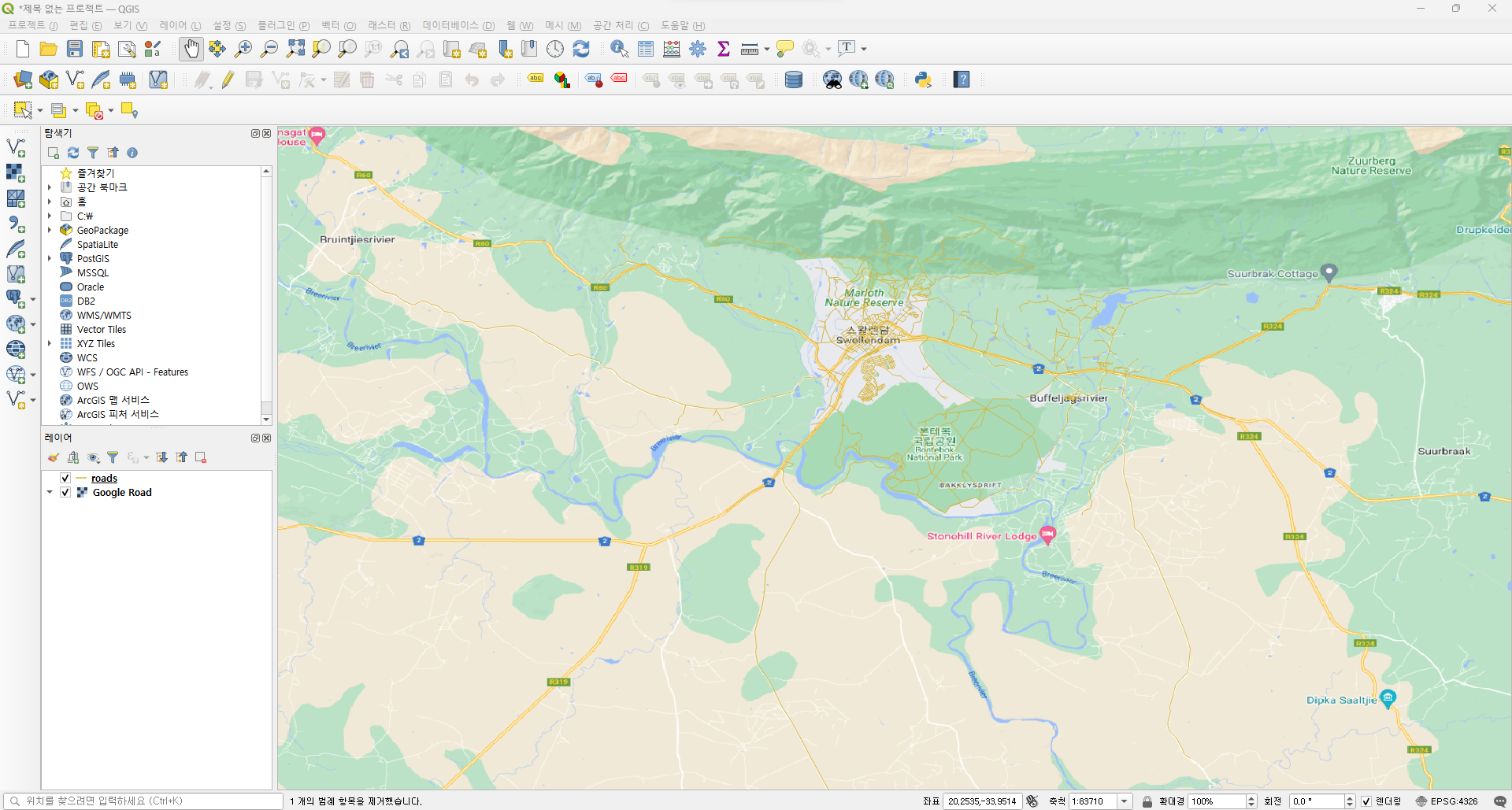Click the layer diagram options icon
Screen dimensions: 1512x810
click(562, 80)
